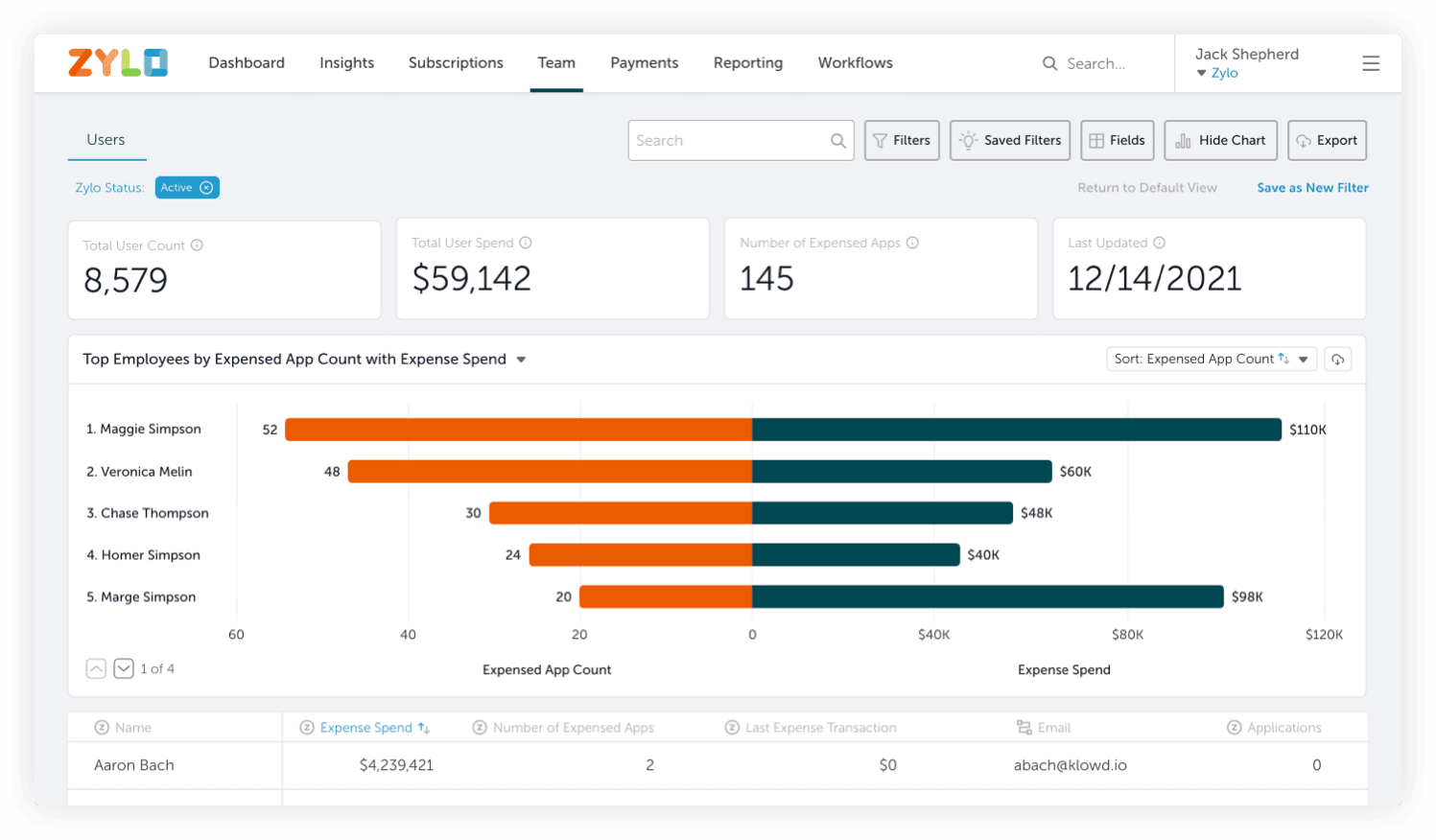The width and height of the screenshot is (1436, 840).
Task: Click Zylo icon beside Name column
Action: pos(102,728)
